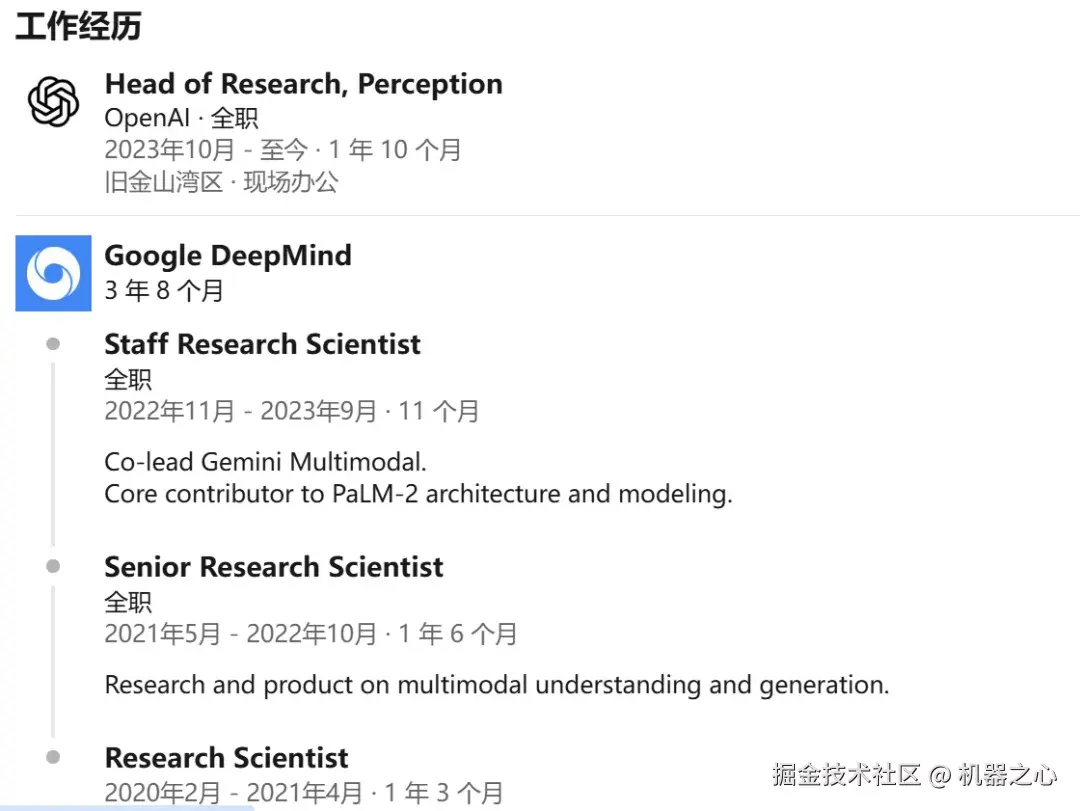Screen dimensions: 1080x811
Task: Click the OpenAI company logo
Action: (52, 100)
